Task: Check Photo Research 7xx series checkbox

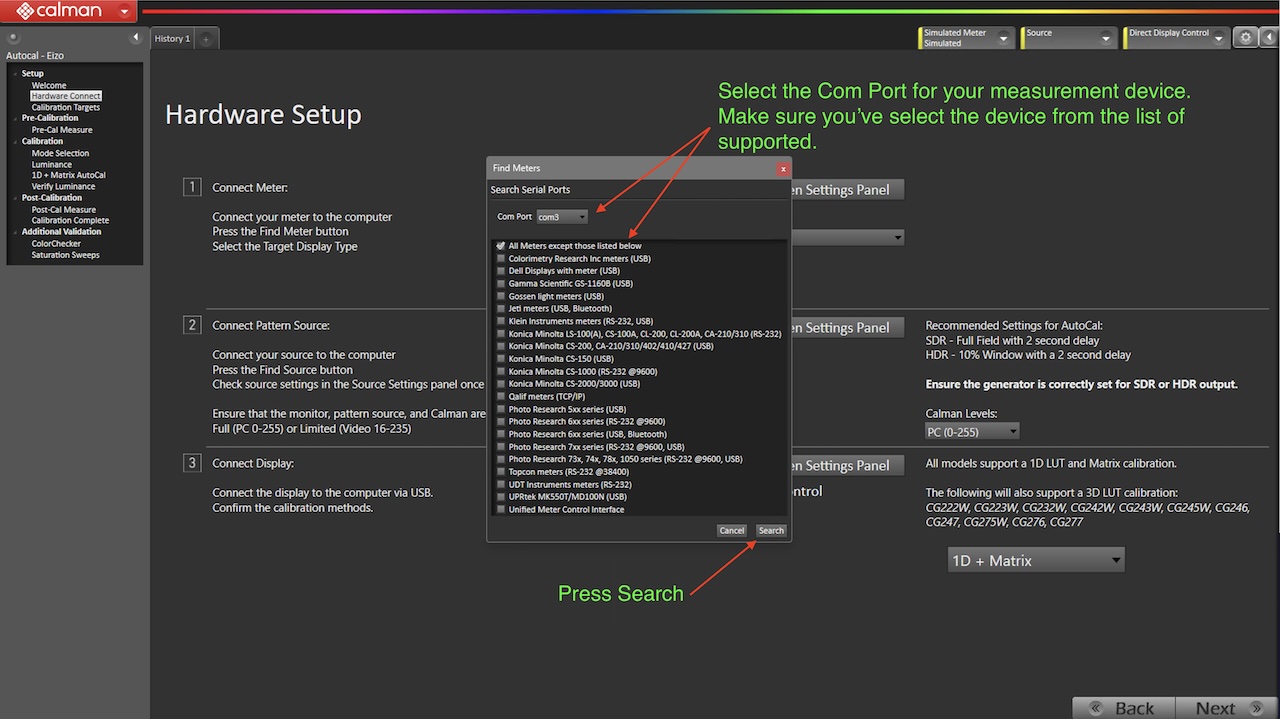Action: click(500, 447)
